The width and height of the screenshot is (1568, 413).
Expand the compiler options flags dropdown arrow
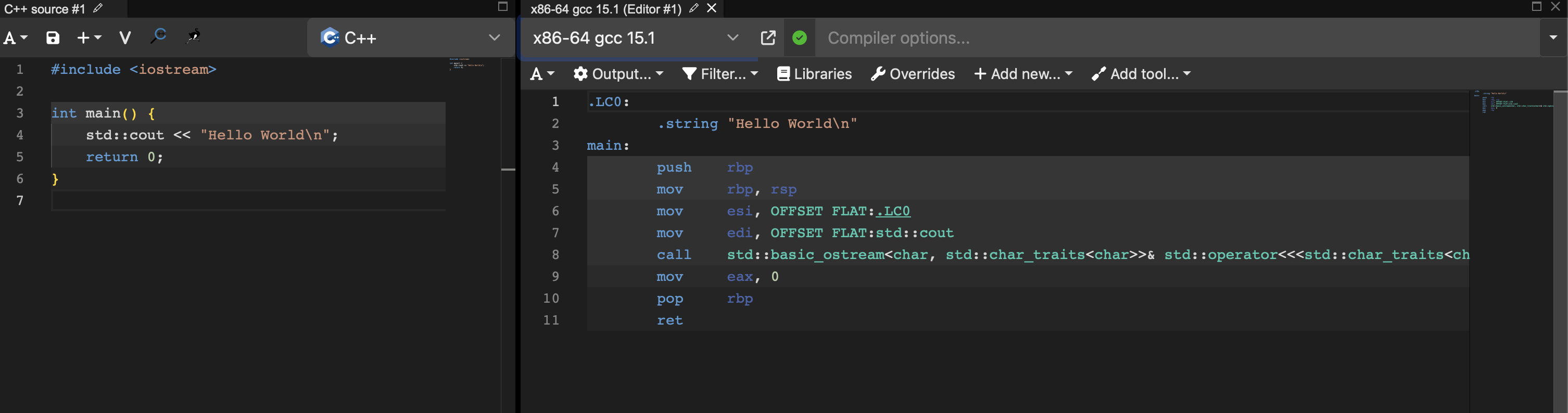point(1553,38)
